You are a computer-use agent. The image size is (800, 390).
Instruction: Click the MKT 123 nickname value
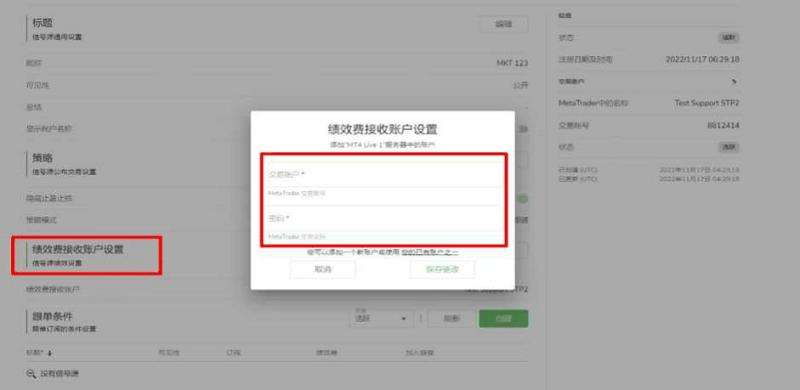click(512, 63)
